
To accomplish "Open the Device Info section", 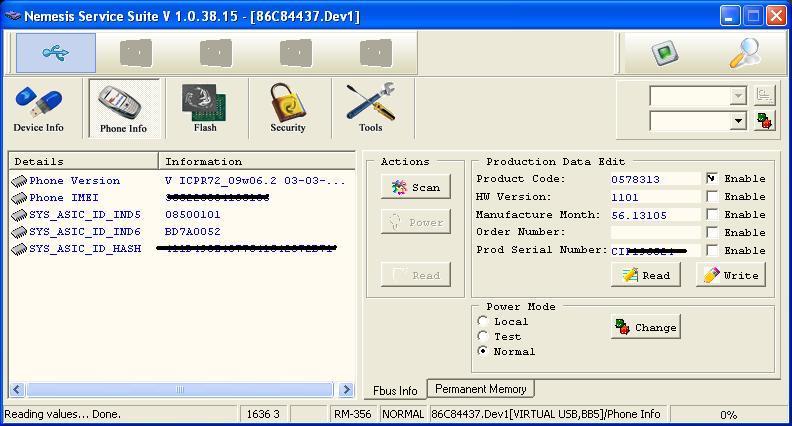I will pos(38,109).
